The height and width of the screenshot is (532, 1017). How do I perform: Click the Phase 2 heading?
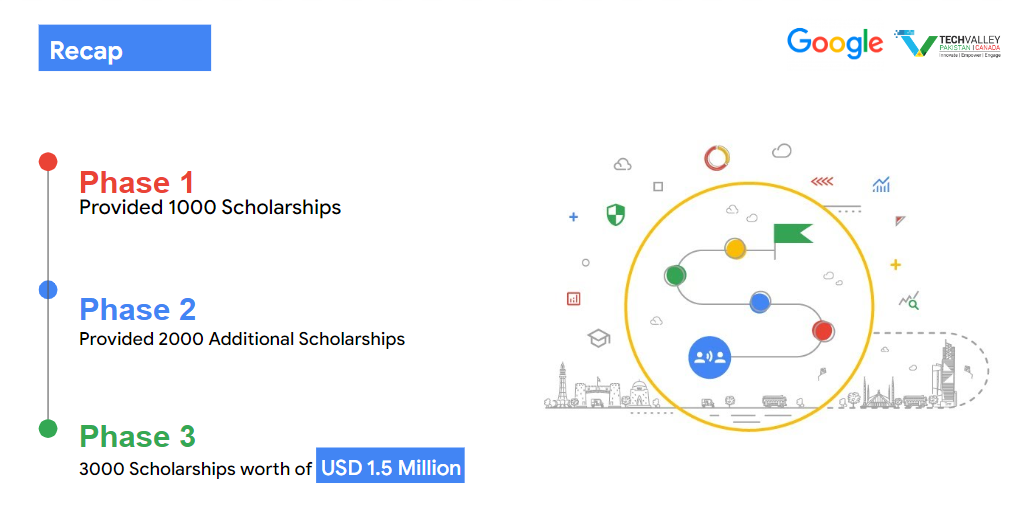(138, 309)
